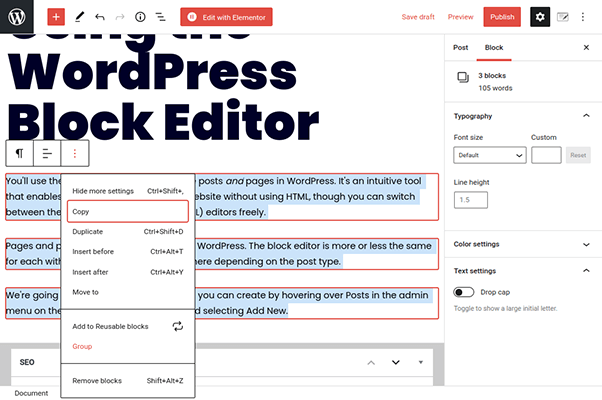This screenshot has width=602, height=400.
Task: Select Group from block menu
Action: 128,346
